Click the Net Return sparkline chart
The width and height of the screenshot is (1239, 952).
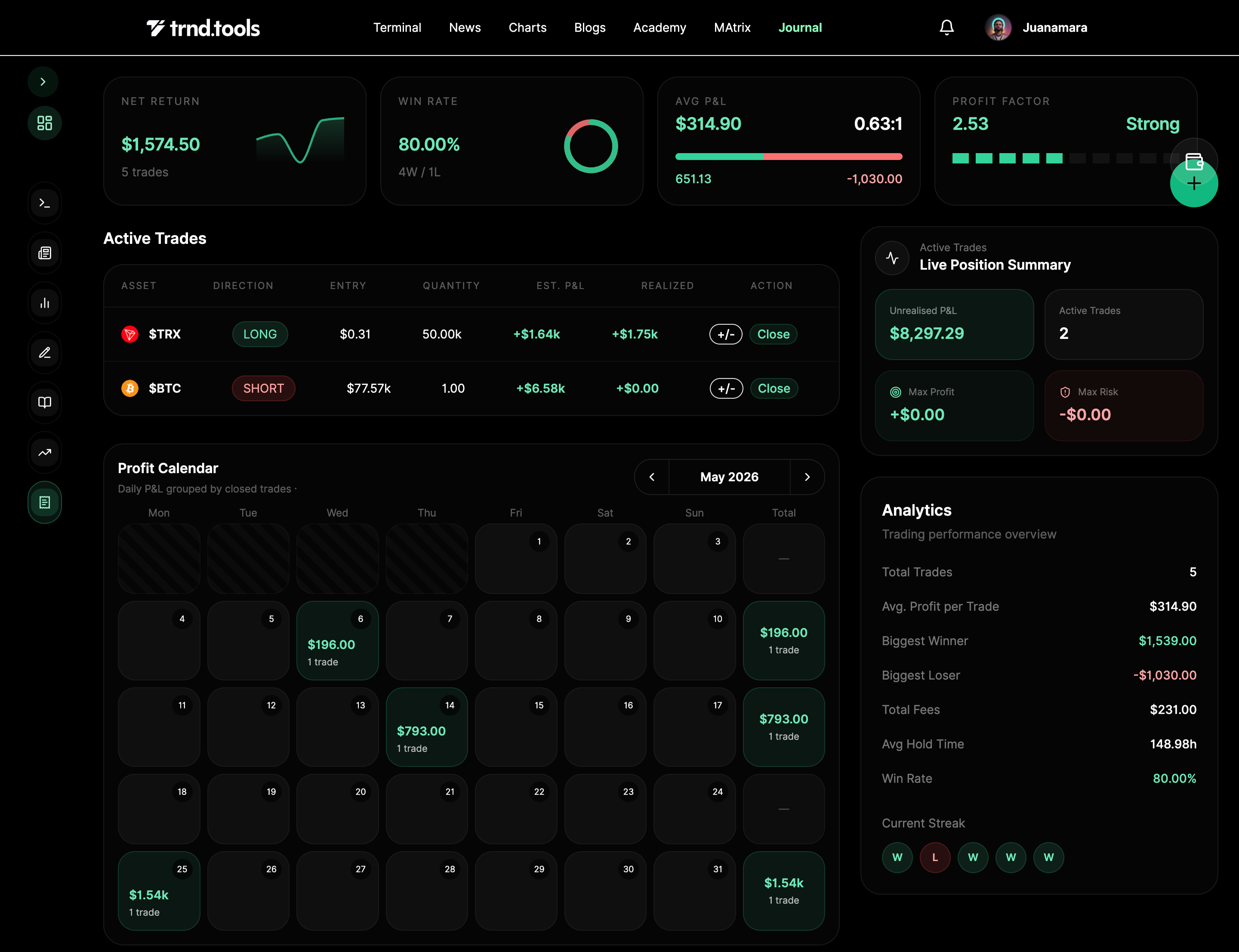click(x=300, y=140)
